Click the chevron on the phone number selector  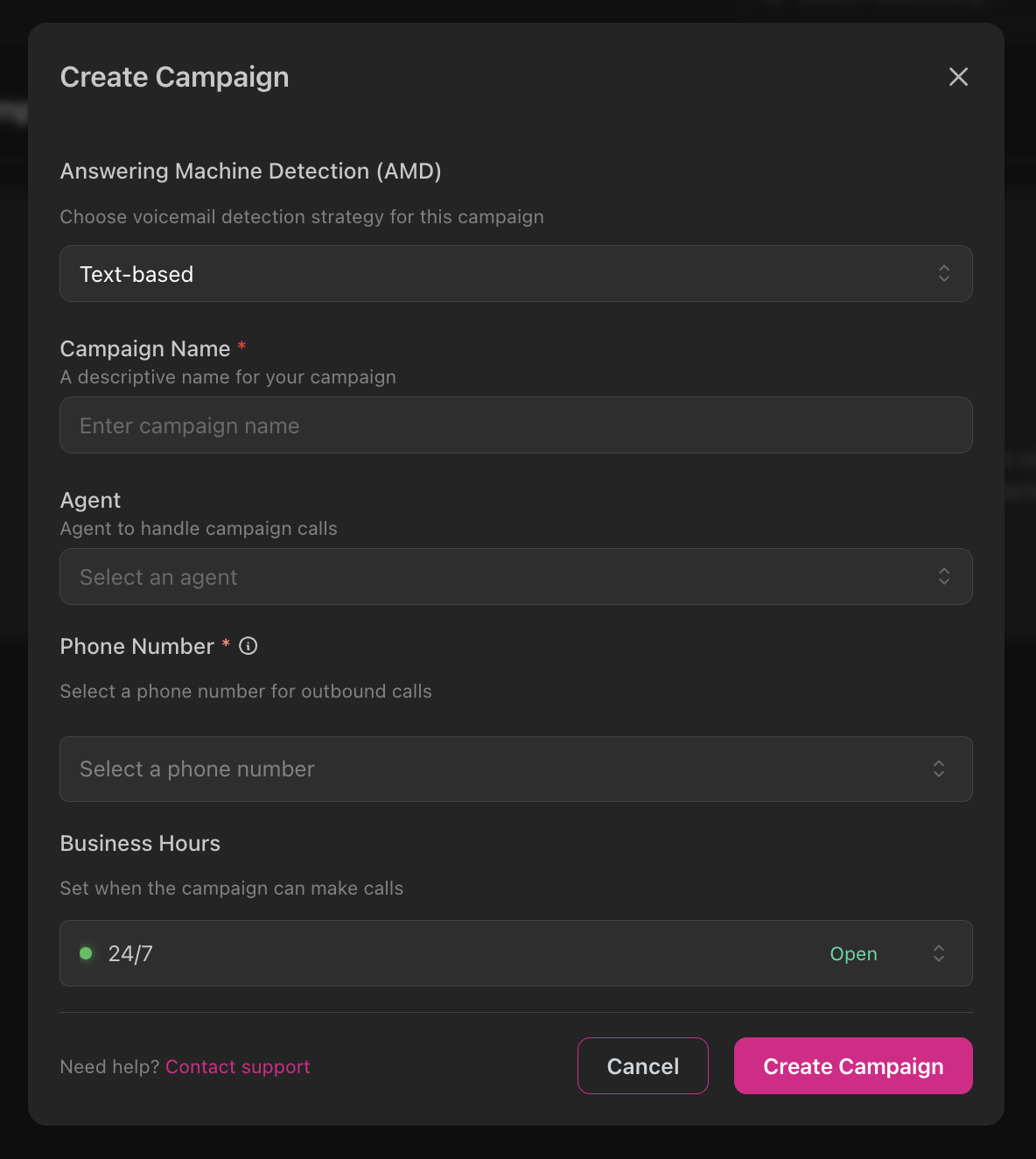point(938,769)
